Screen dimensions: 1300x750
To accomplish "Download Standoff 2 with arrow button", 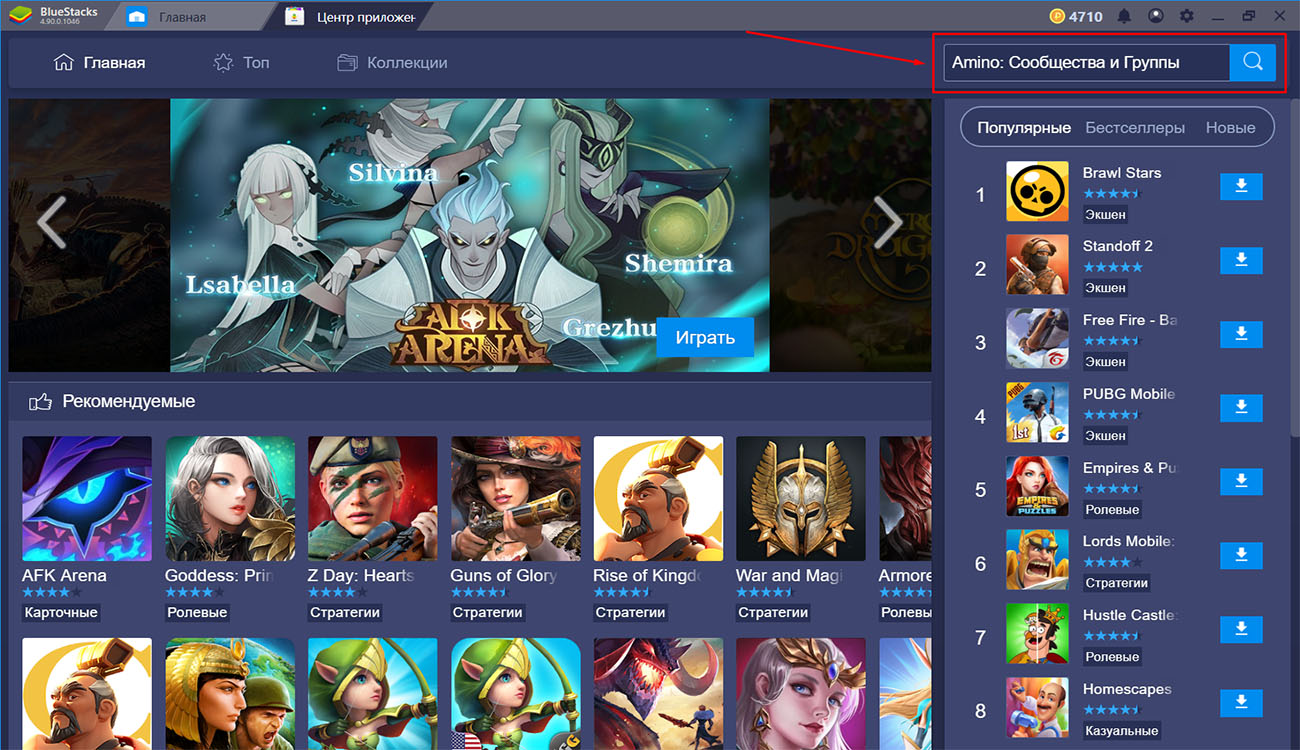I will pos(1241,261).
